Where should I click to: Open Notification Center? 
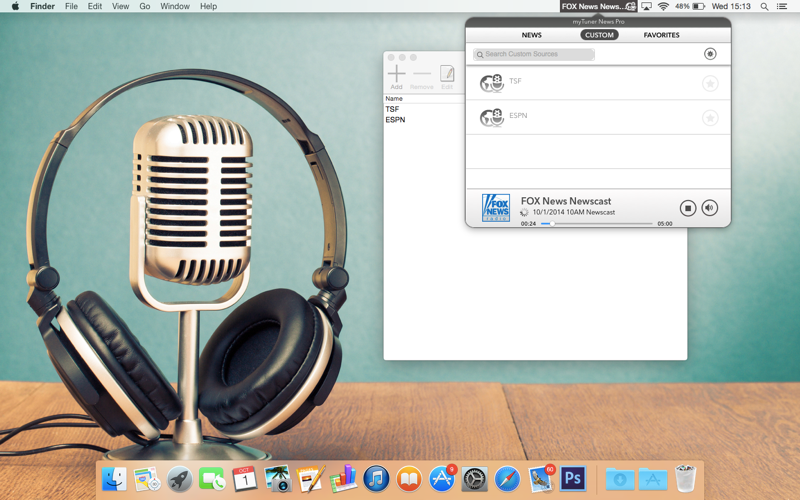[782, 6]
